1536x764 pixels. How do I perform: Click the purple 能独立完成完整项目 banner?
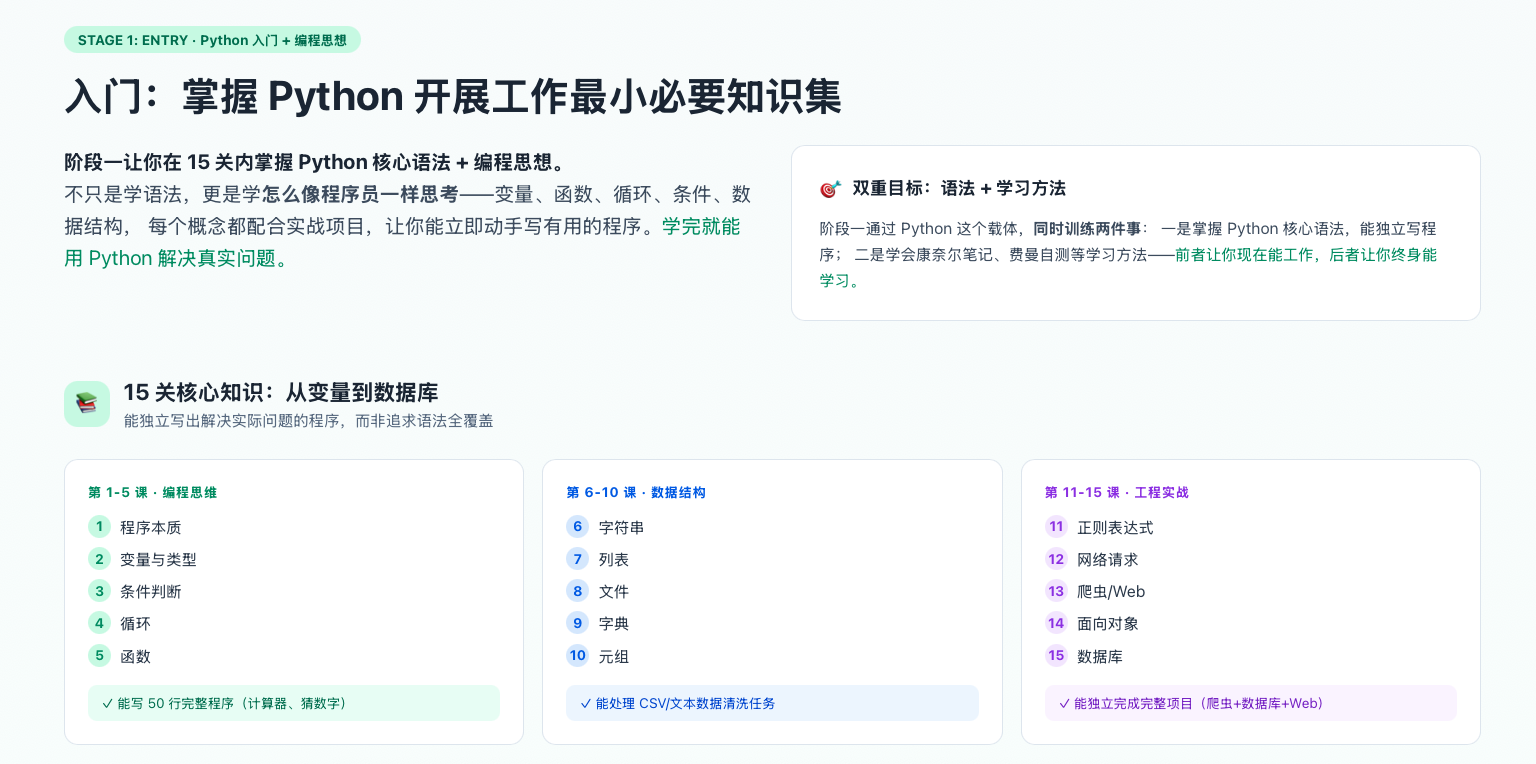click(1250, 703)
